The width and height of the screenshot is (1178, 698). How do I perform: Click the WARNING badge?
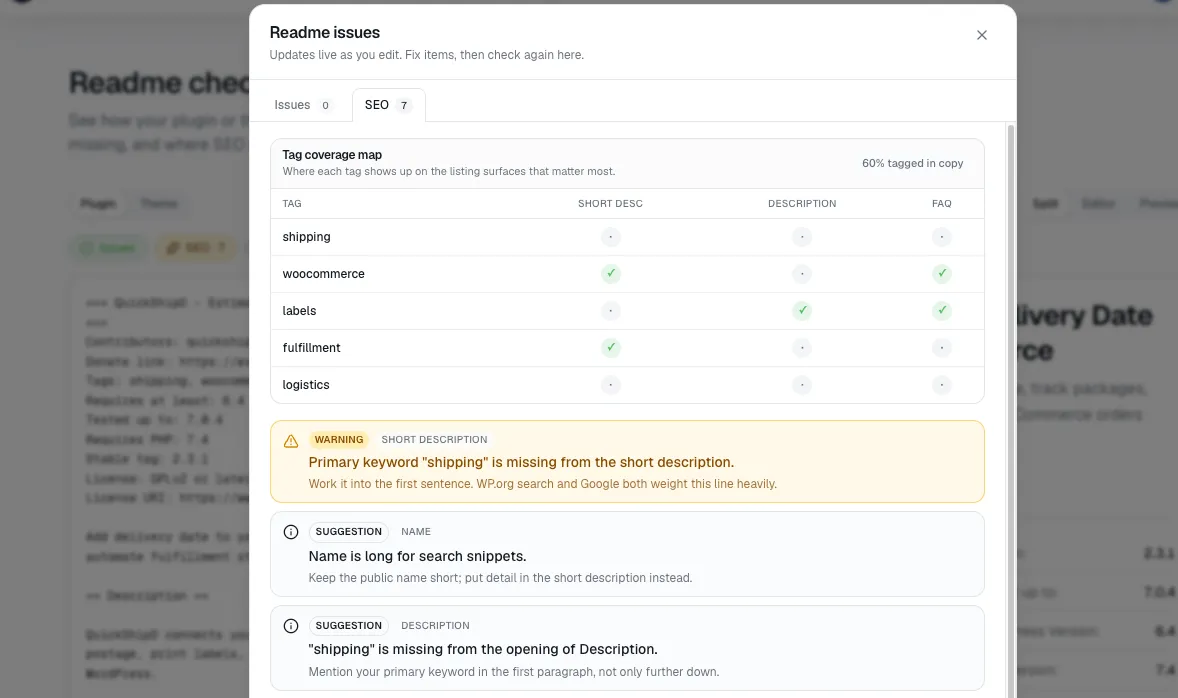[339, 440]
